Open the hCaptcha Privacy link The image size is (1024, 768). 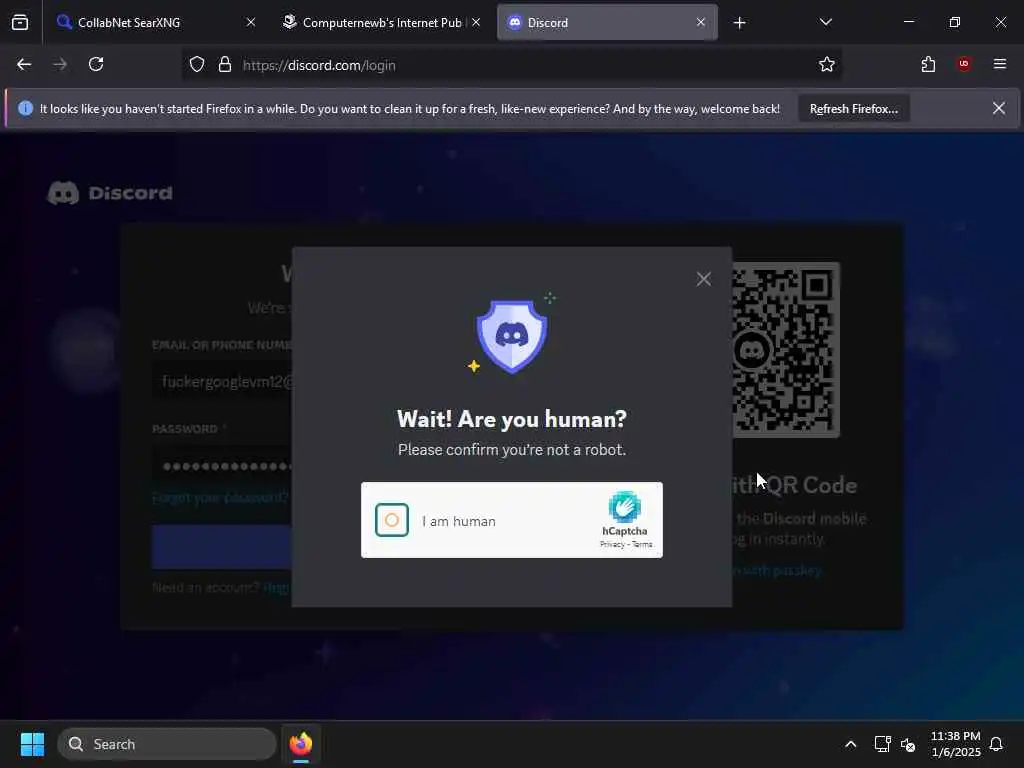pyautogui.click(x=612, y=545)
